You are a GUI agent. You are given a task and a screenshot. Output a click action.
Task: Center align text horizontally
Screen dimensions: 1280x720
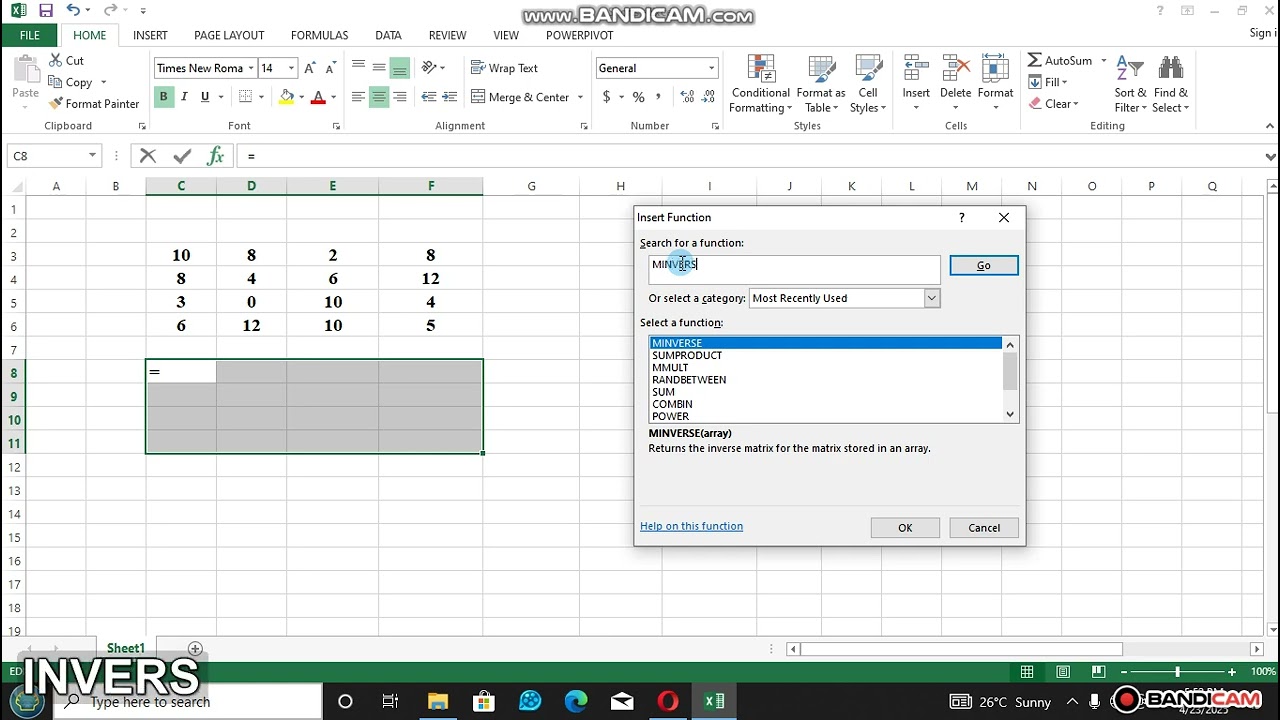coord(379,97)
